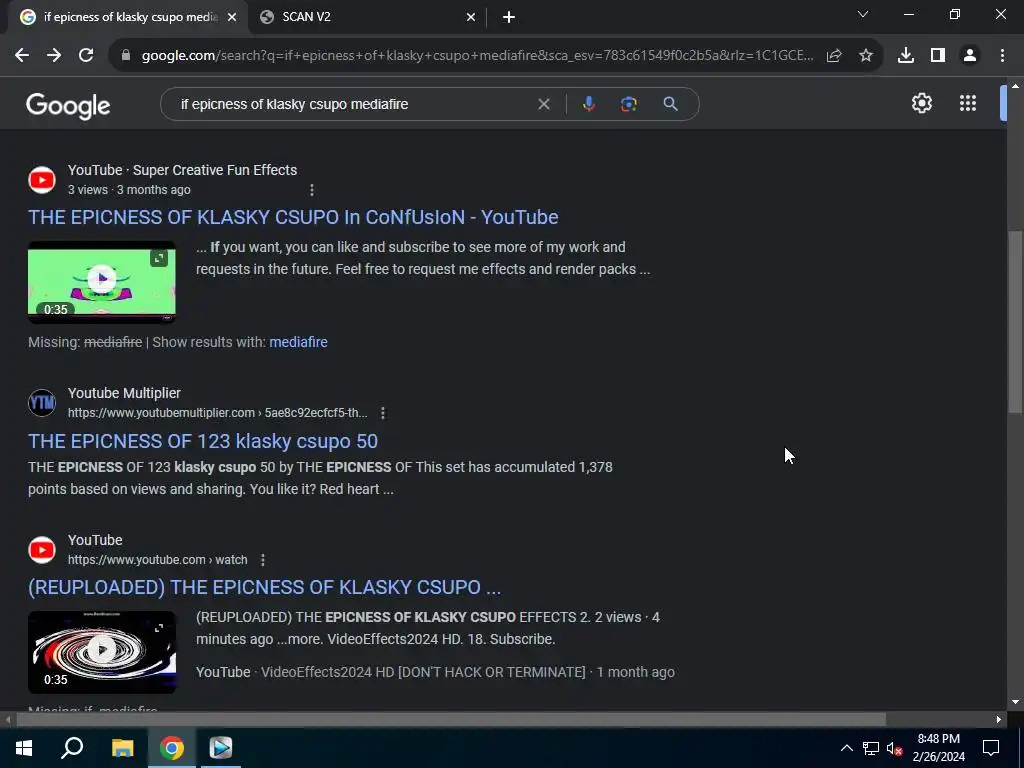
Task: Click the vertical page scrollbar thumb
Action: point(1015,323)
